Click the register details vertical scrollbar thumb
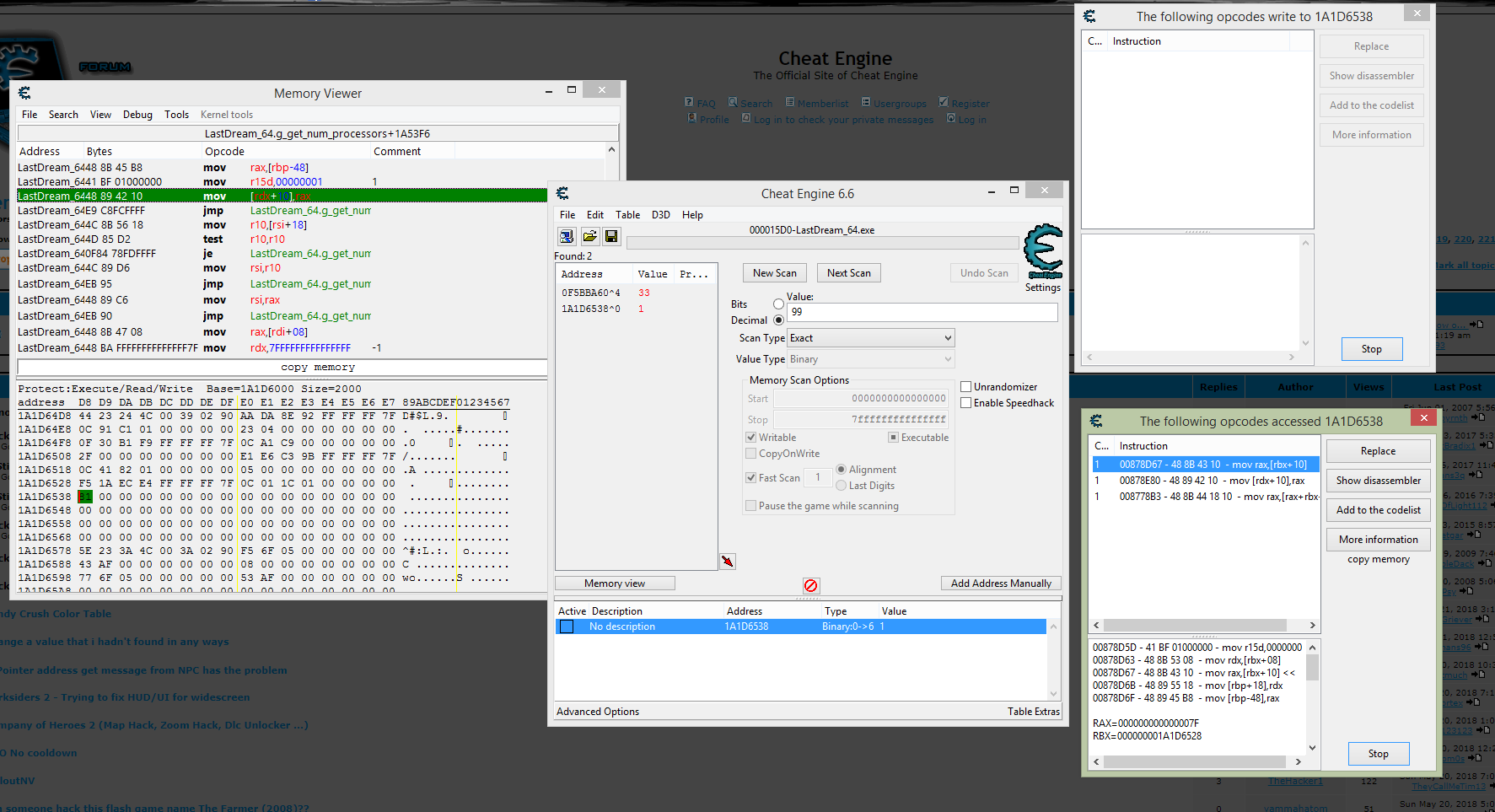Screen dimensions: 1495x812 coord(1312,667)
